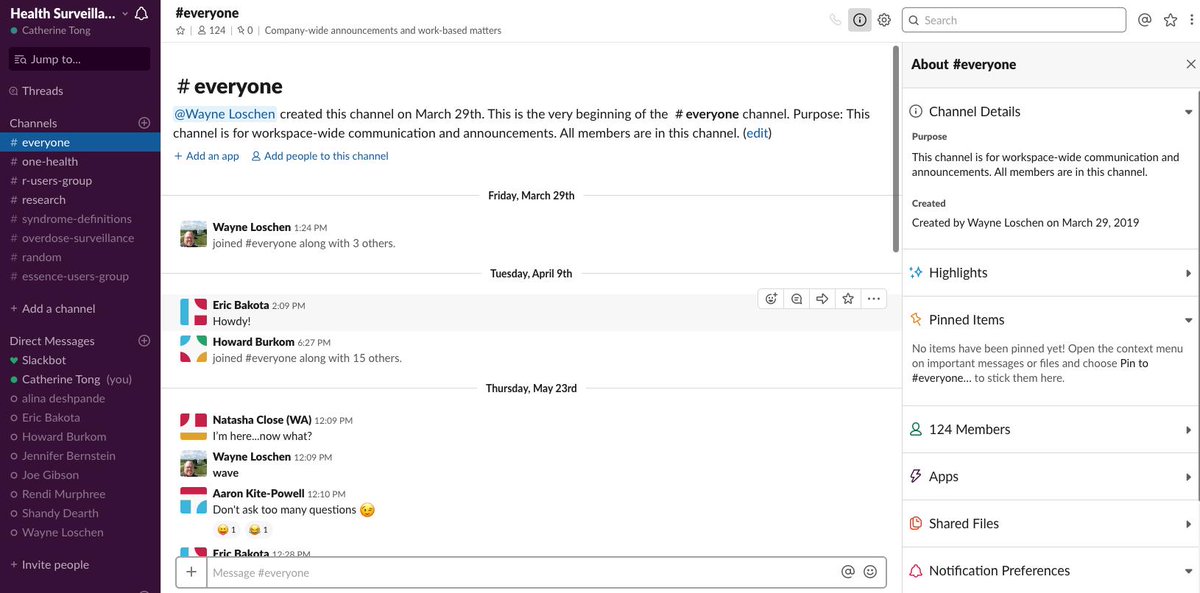This screenshot has height=593, width=1200.
Task: Open channel settings gear icon
Action: (884, 20)
